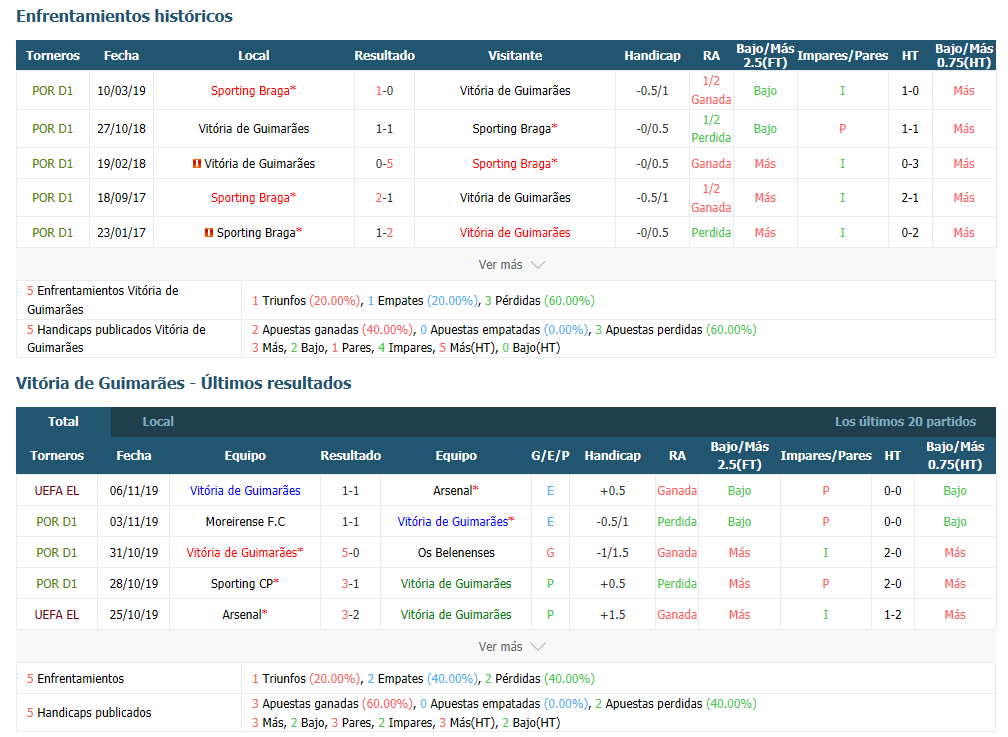Select '3 Más, 2 Bajo, 1 Pares' stats line
Image resolution: width=1008 pixels, height=737 pixels.
(x=406, y=348)
